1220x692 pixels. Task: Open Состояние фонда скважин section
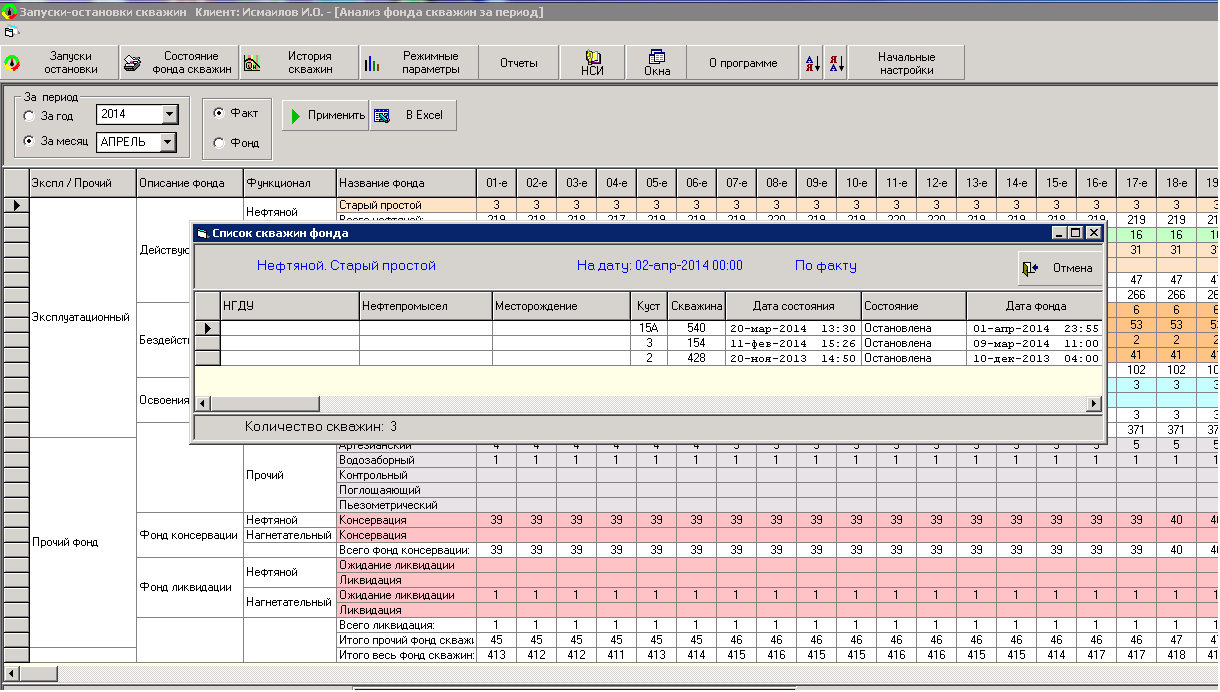point(179,63)
